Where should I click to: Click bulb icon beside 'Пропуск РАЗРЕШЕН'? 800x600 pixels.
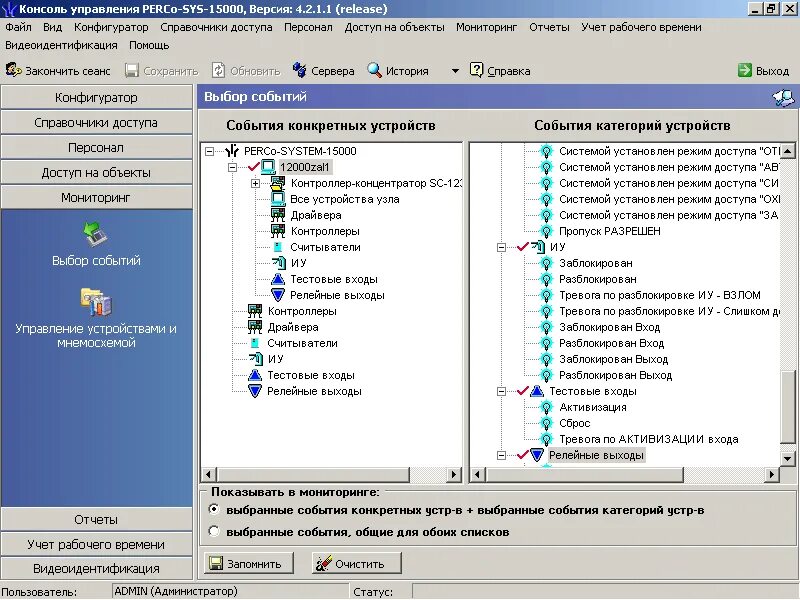coord(546,231)
